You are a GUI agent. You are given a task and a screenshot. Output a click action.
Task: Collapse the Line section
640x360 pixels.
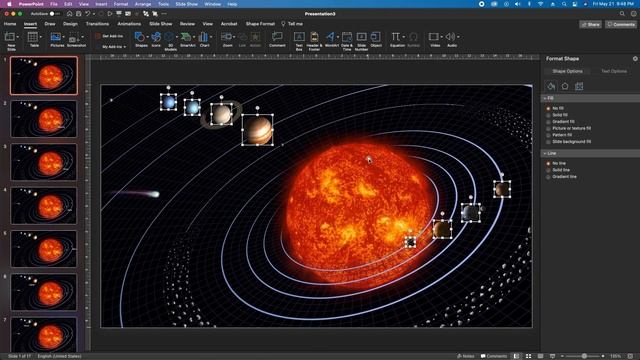[x=545, y=153]
